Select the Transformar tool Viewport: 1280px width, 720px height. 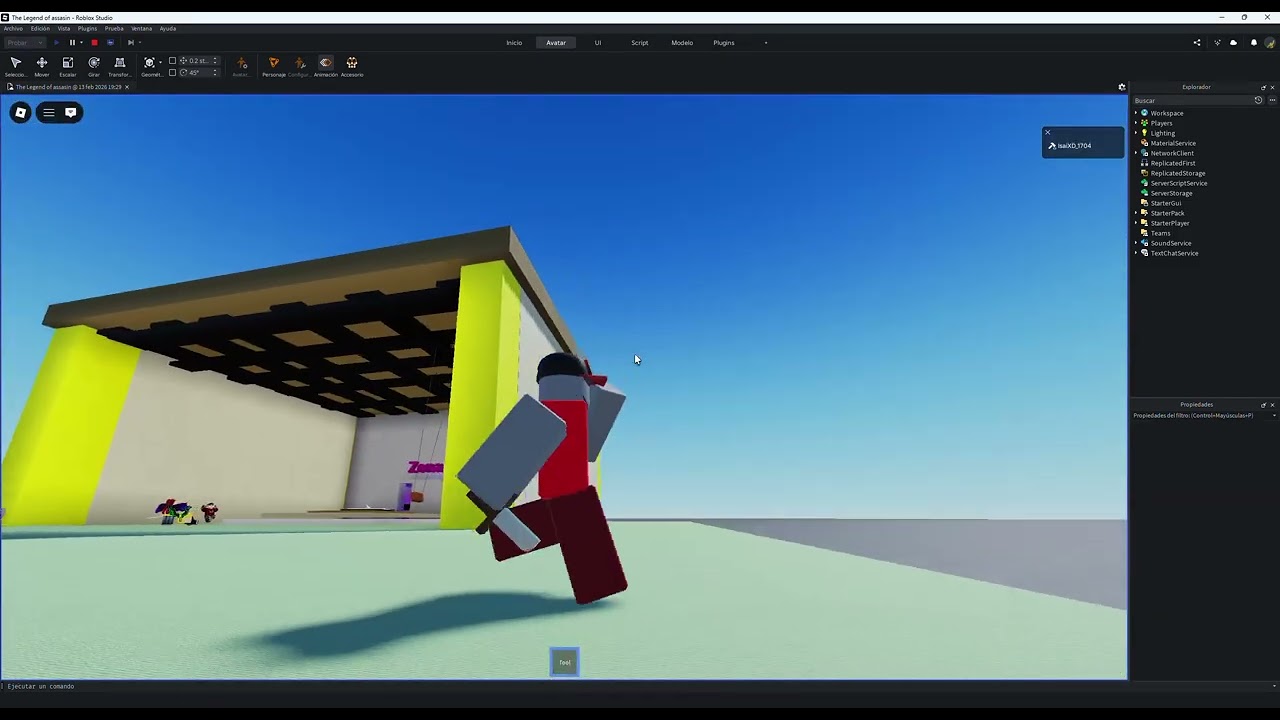tap(120, 66)
